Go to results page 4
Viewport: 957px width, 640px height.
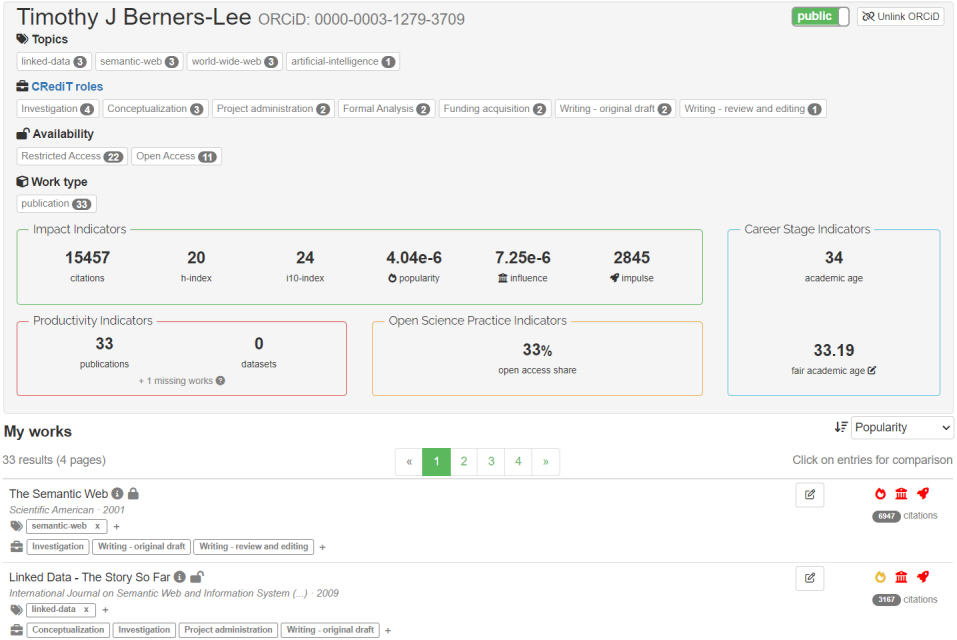click(x=518, y=462)
